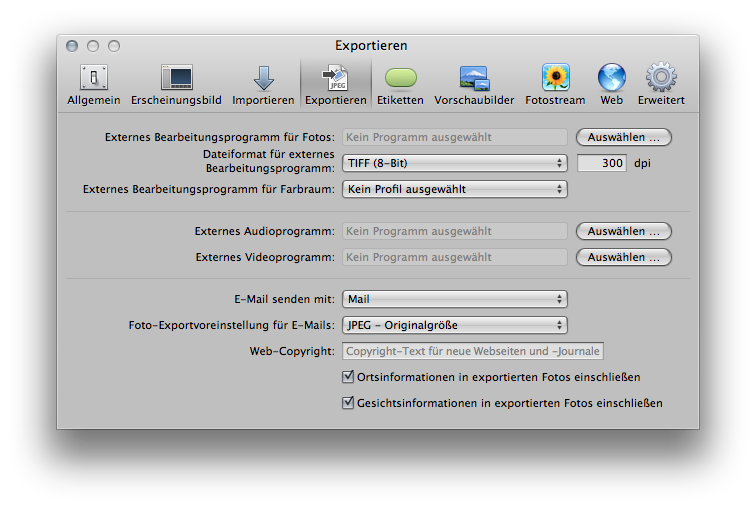
Task: Click Auswählen for Externes Videoprogramm
Action: (623, 257)
